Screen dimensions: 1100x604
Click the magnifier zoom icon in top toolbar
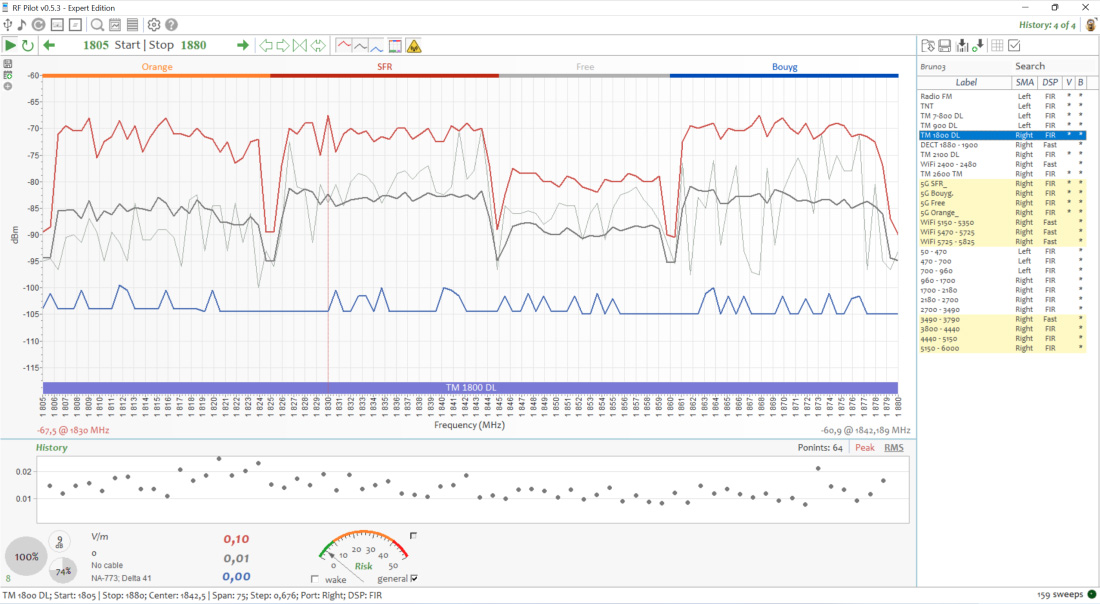97,25
